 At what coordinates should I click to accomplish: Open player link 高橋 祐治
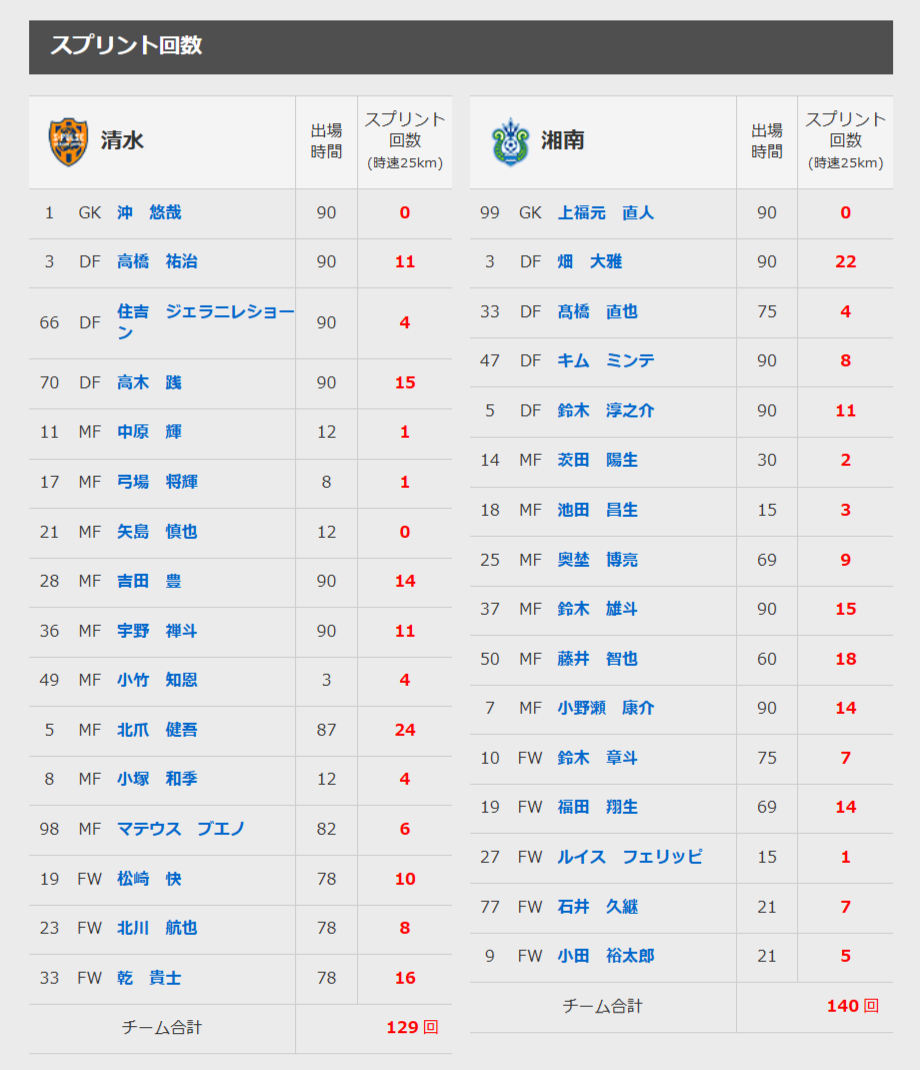157,262
